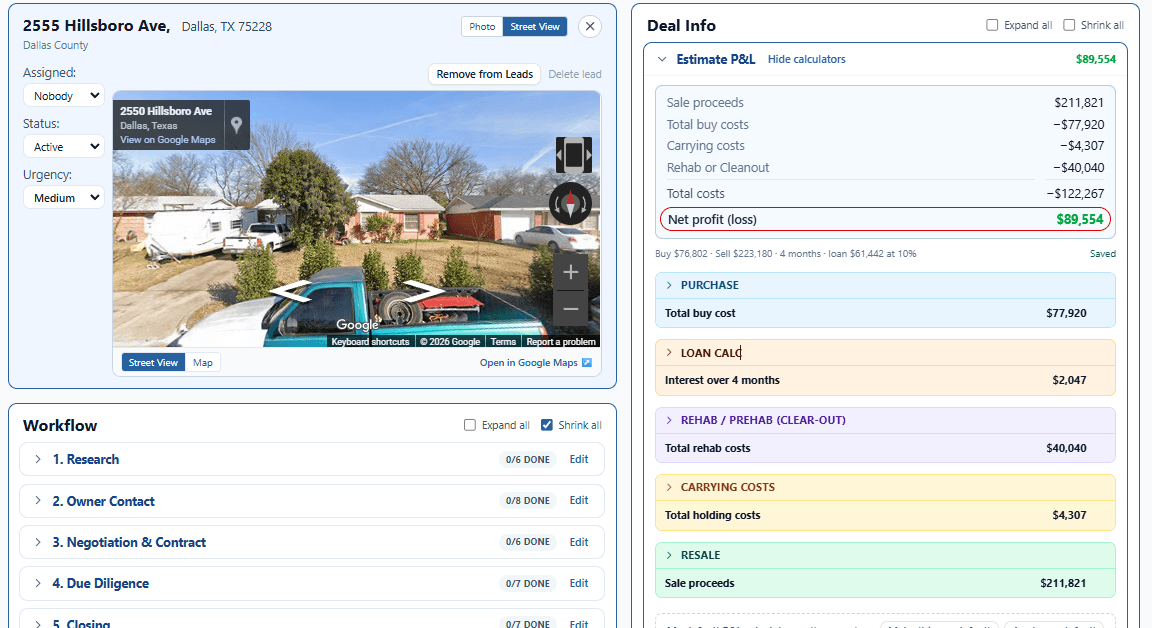Click the compass control in street view
Screen dimensions: 1152x628
point(570,203)
